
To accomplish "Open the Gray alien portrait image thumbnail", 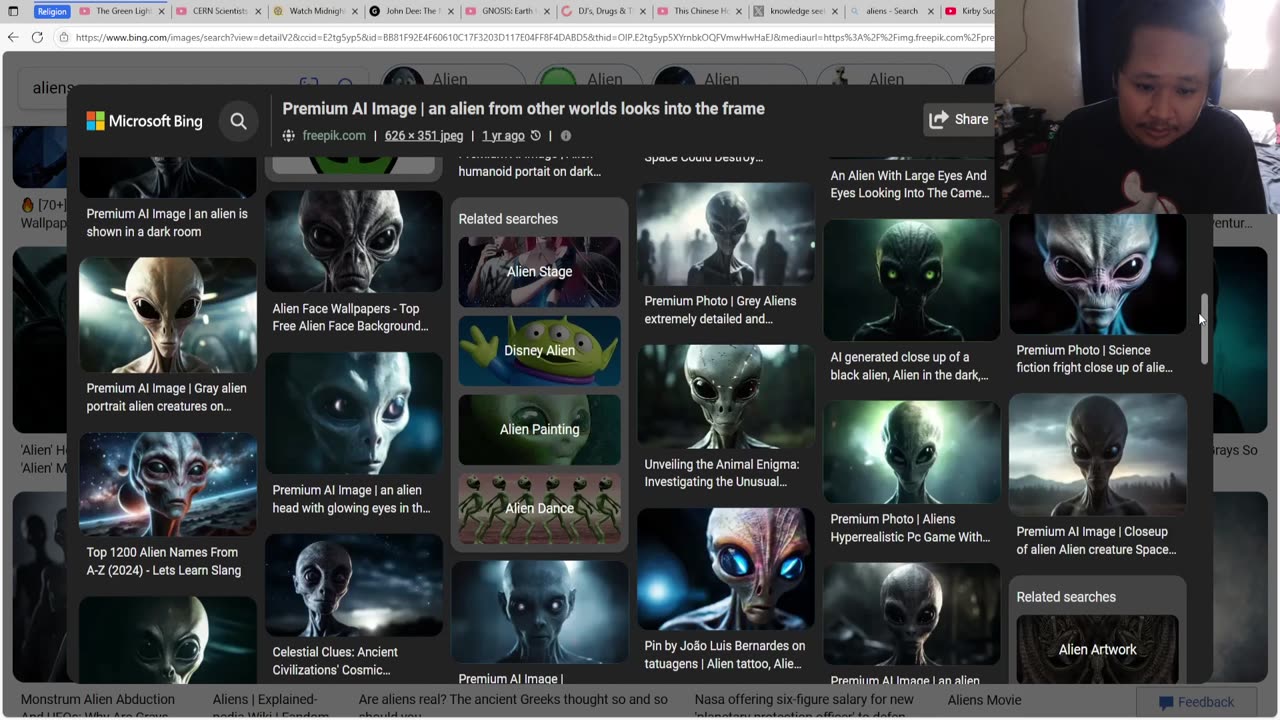I will click(x=168, y=315).
